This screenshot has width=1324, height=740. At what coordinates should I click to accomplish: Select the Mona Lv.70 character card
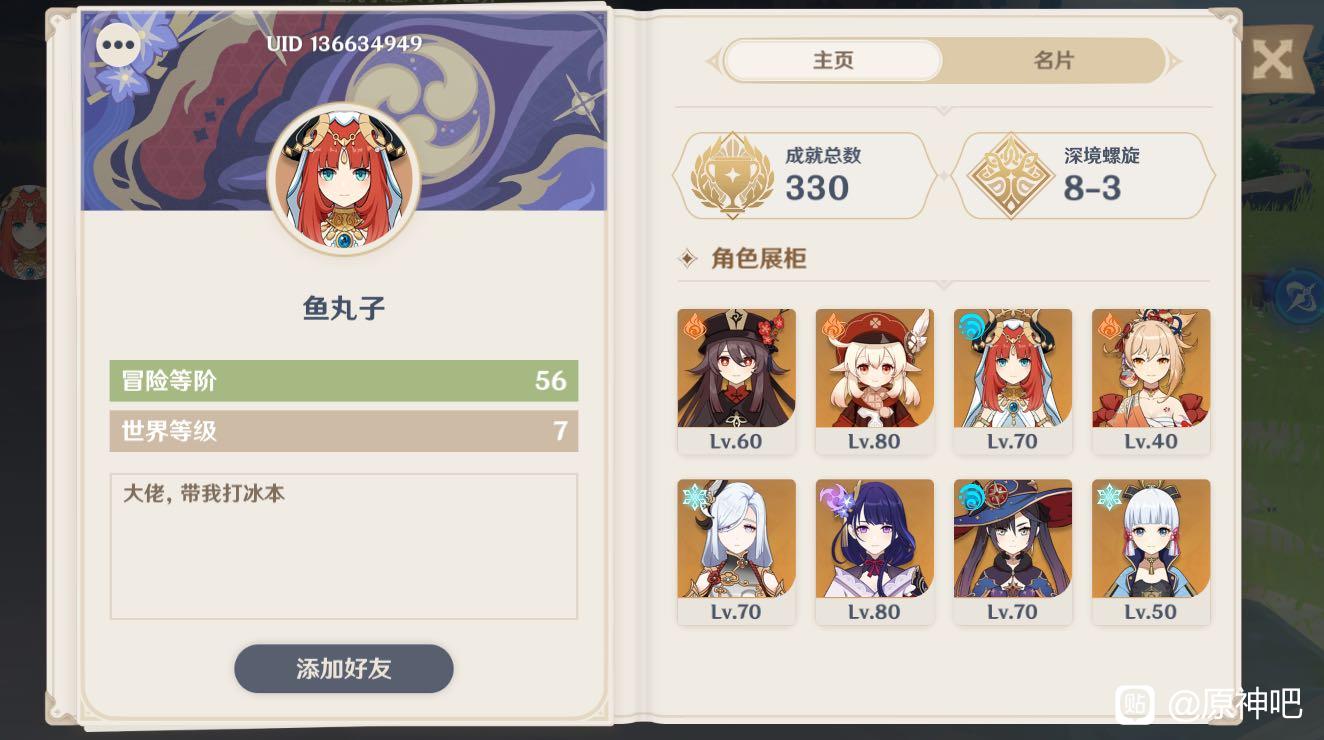[x=1012, y=552]
